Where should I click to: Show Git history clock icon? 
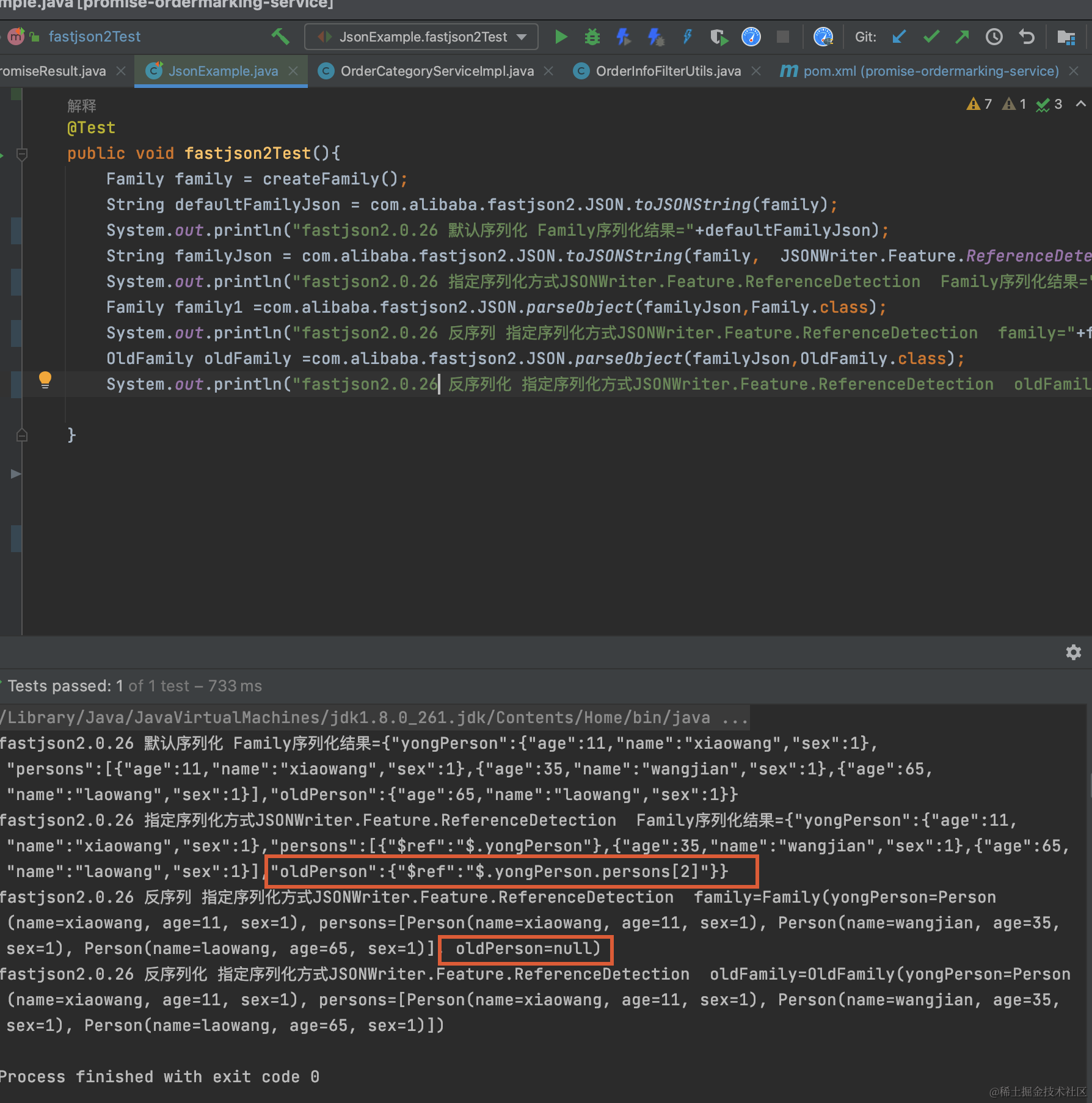point(994,37)
